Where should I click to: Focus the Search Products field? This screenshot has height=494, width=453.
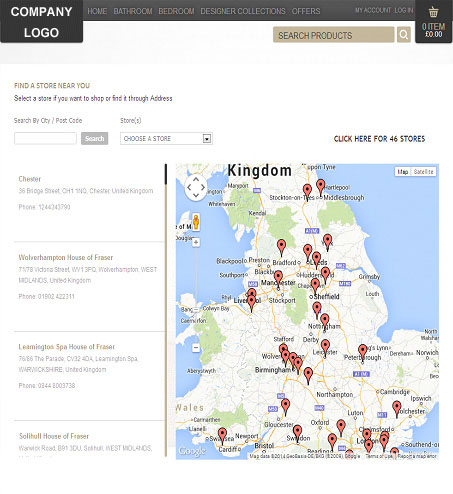(x=334, y=35)
